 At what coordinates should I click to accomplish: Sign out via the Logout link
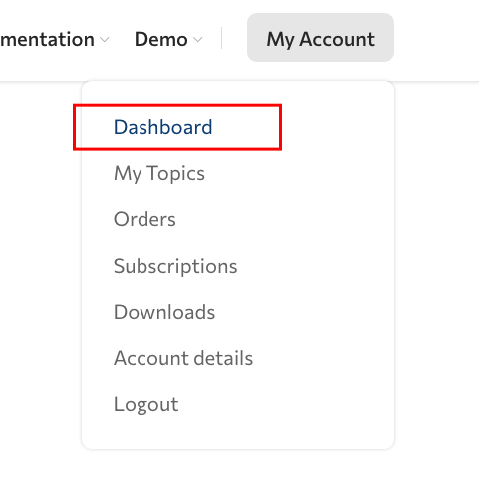tap(146, 405)
